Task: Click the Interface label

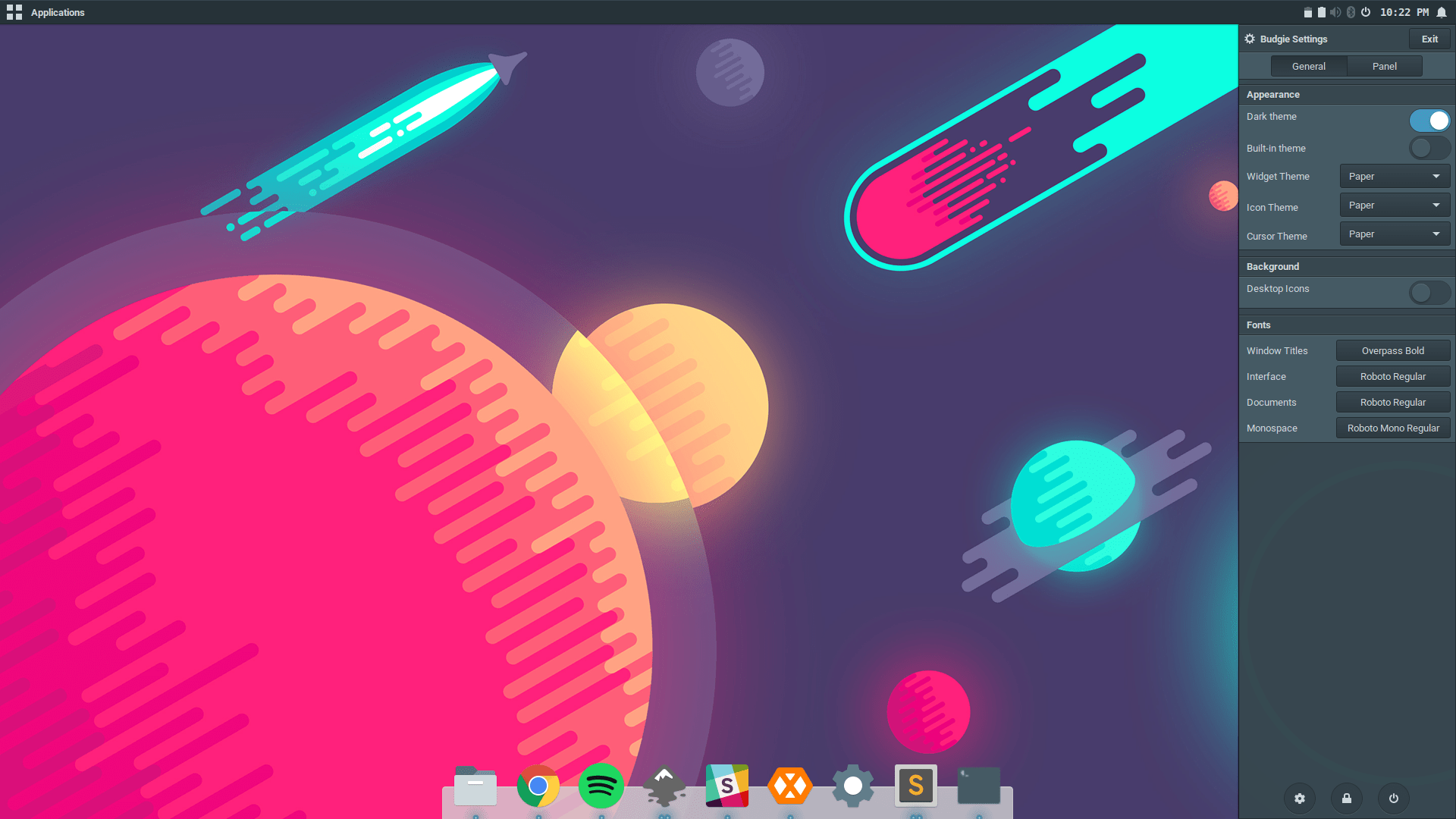Action: pyautogui.click(x=1266, y=376)
